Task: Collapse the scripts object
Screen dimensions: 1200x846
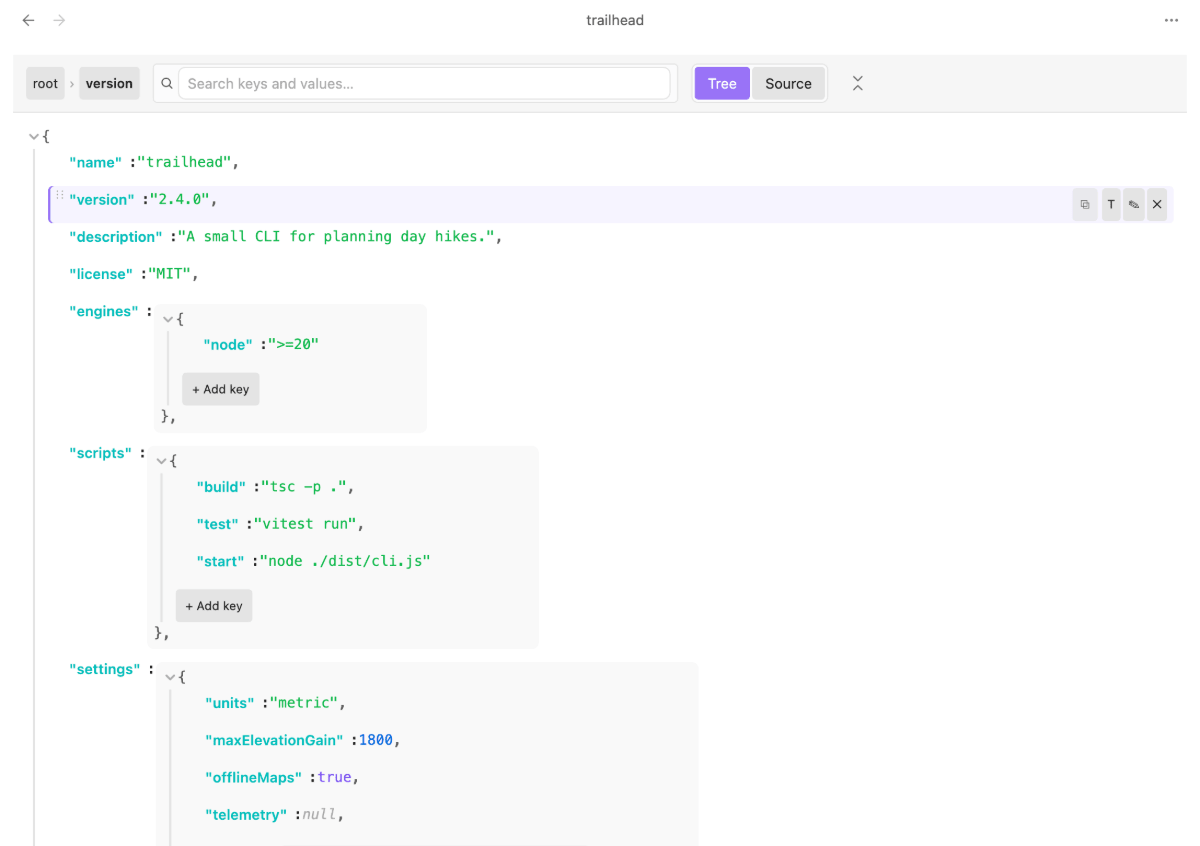Action: 162,461
